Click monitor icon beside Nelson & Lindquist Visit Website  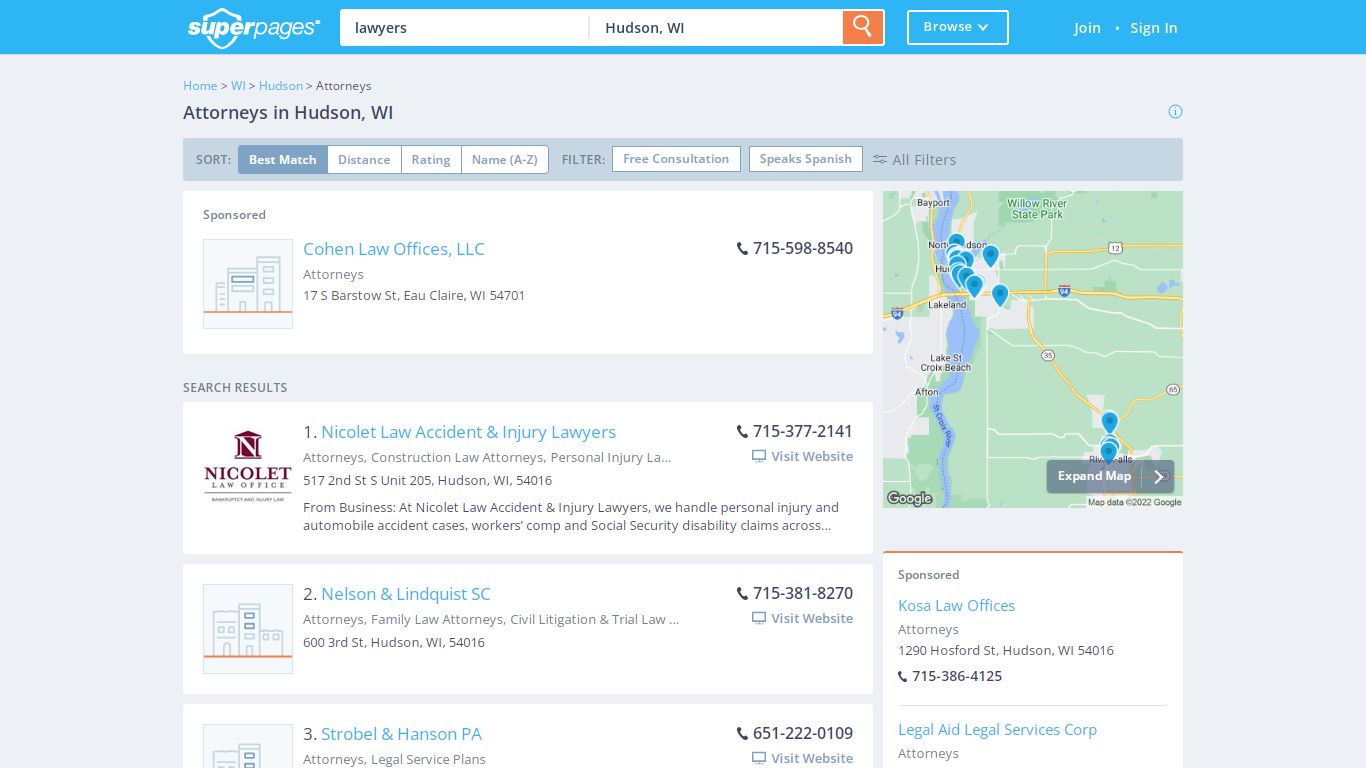tap(759, 618)
